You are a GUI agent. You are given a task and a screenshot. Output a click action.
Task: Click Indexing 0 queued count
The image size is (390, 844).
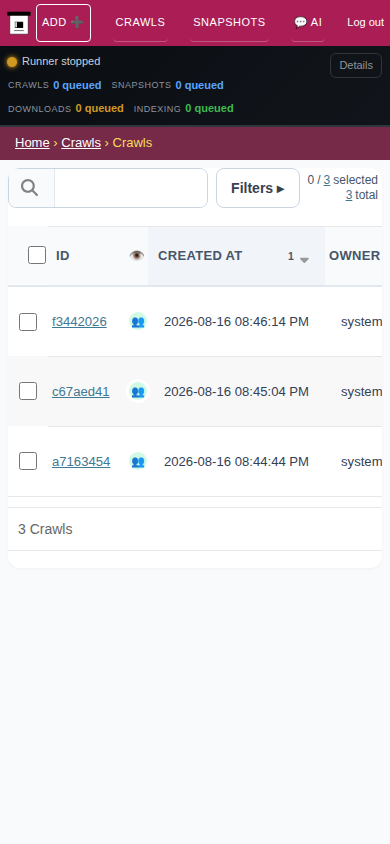209,108
